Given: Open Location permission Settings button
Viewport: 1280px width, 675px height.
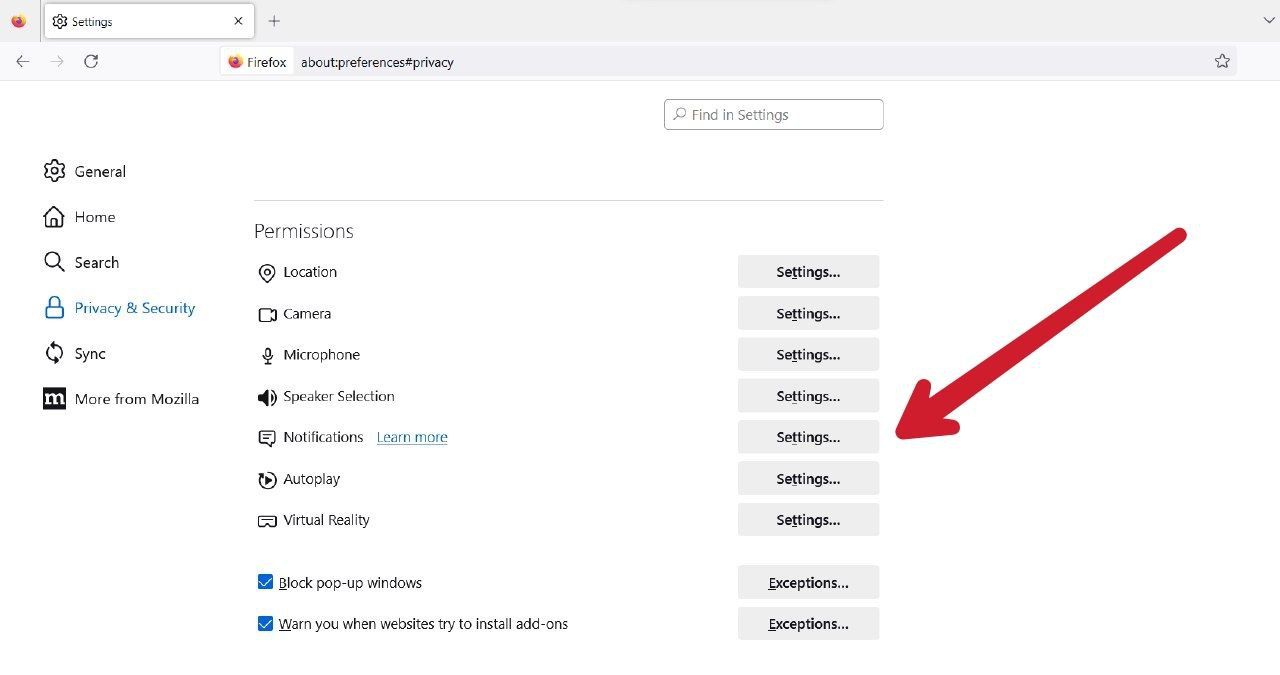Looking at the screenshot, I should tap(808, 272).
